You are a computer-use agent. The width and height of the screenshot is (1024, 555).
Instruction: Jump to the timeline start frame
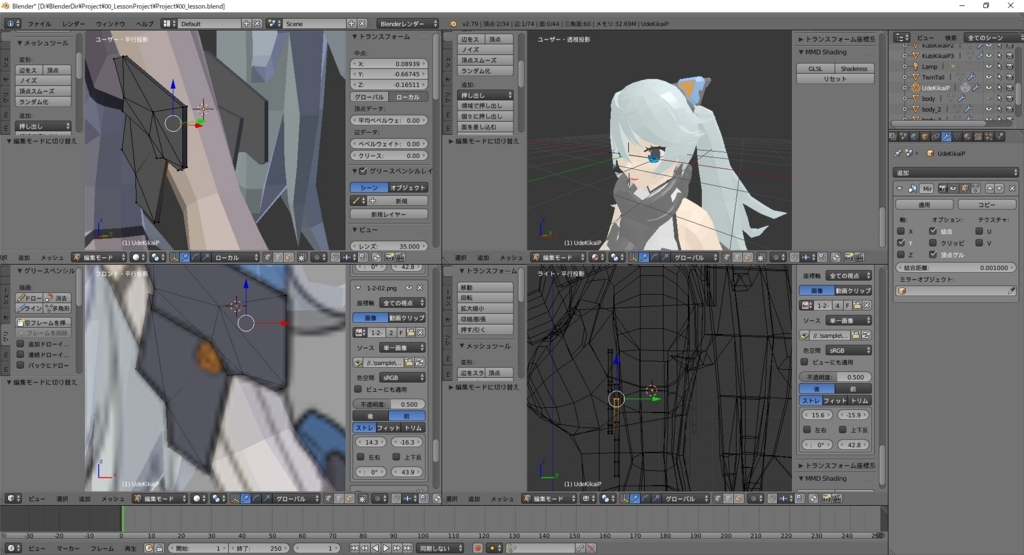pos(355,548)
